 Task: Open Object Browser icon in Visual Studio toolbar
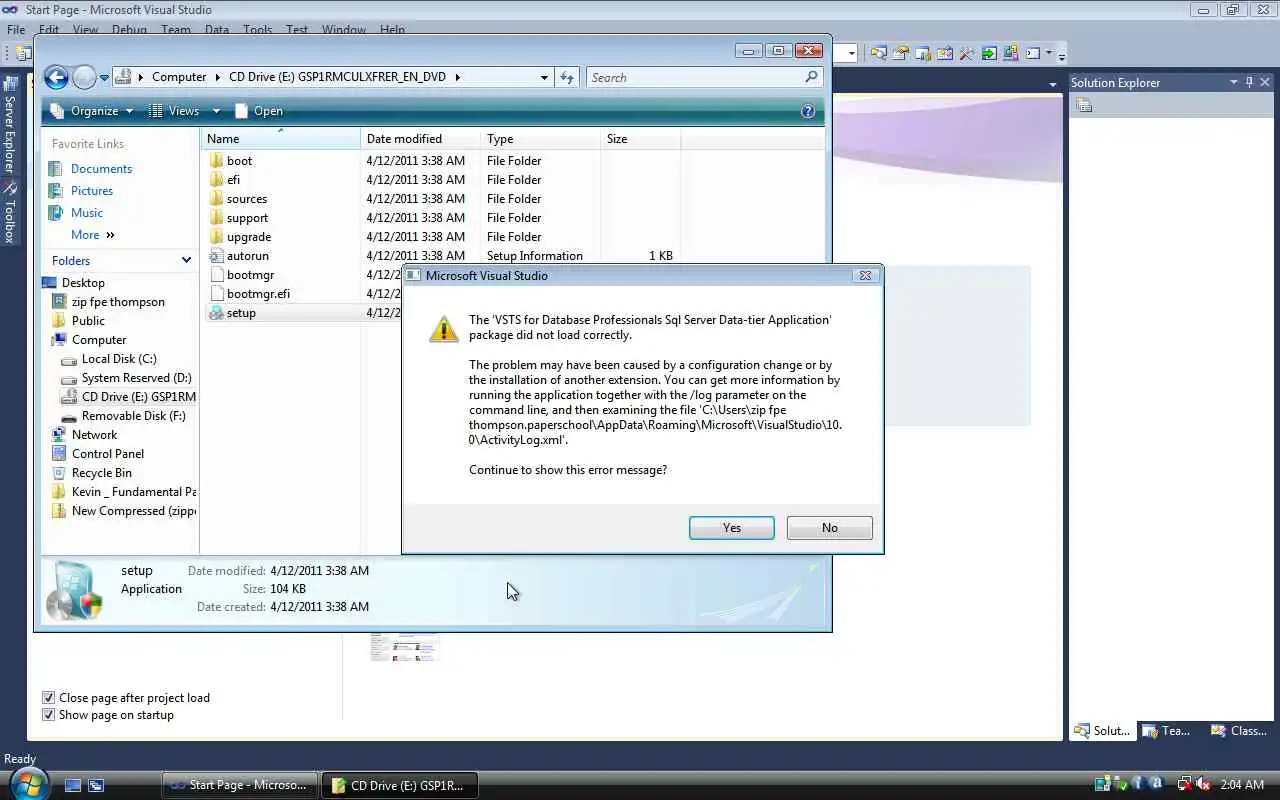tap(945, 53)
